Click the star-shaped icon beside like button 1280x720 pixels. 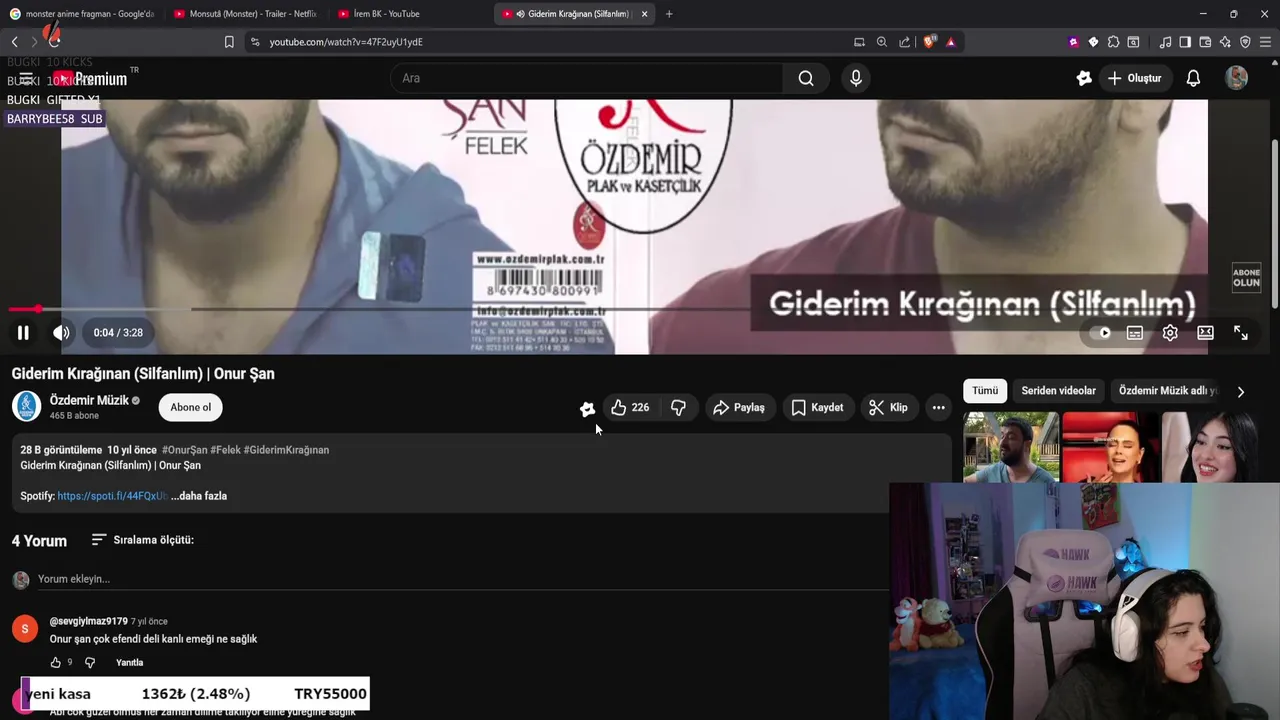click(587, 408)
